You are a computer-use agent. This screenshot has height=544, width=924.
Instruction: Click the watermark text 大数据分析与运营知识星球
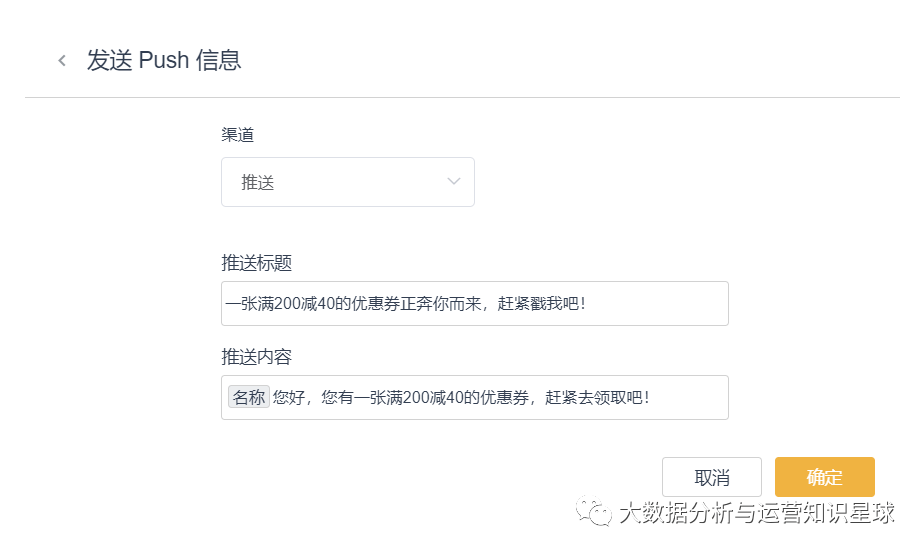tap(757, 512)
